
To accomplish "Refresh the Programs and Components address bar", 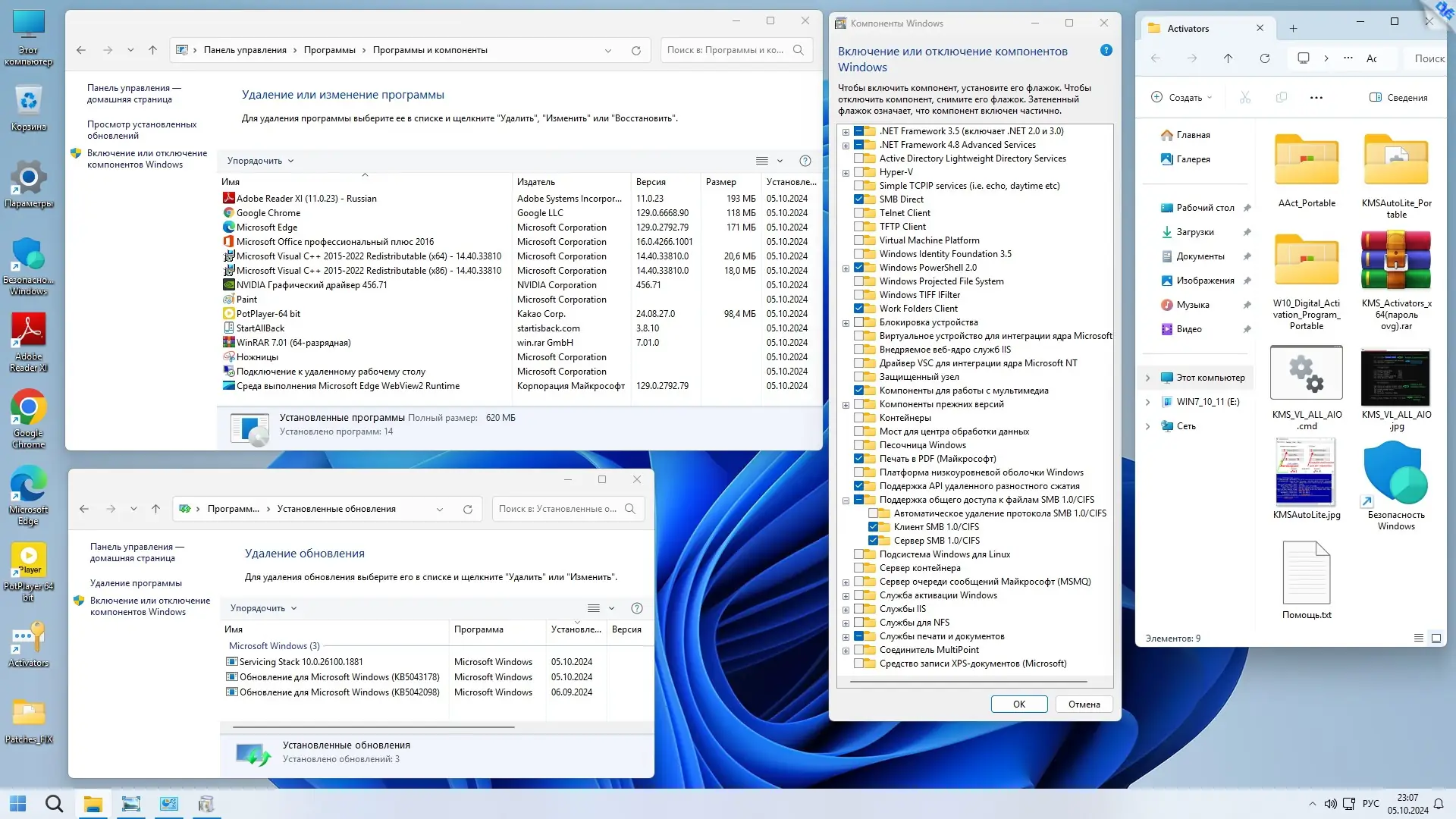I will (x=635, y=51).
